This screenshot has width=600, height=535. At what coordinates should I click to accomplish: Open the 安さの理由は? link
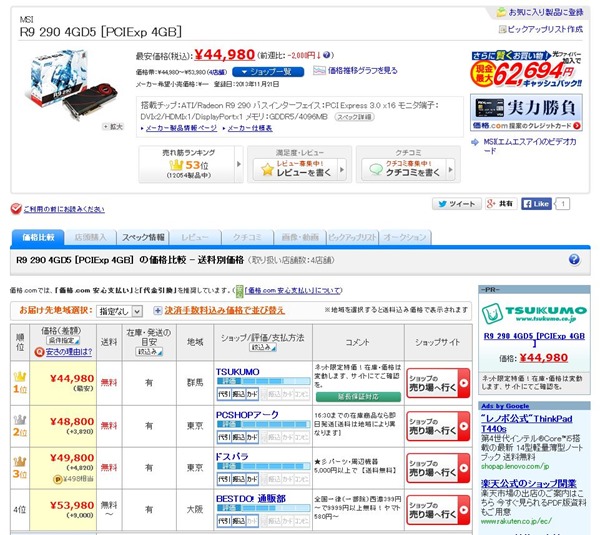point(69,352)
